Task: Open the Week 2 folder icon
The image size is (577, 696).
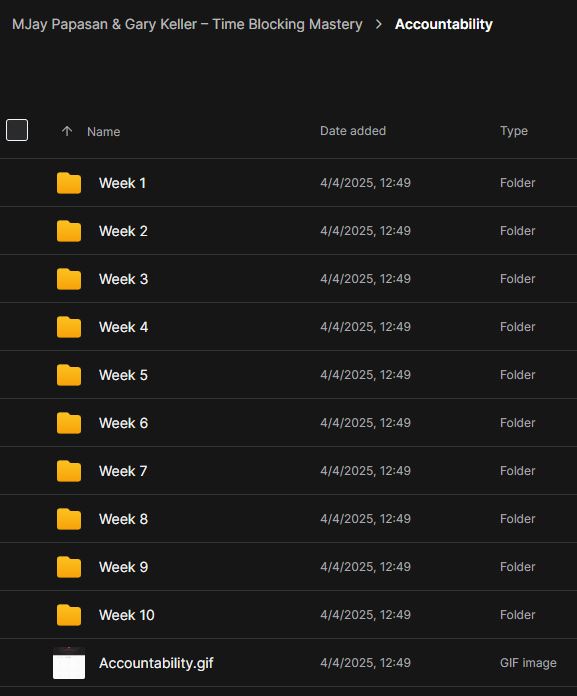Action: coord(69,231)
